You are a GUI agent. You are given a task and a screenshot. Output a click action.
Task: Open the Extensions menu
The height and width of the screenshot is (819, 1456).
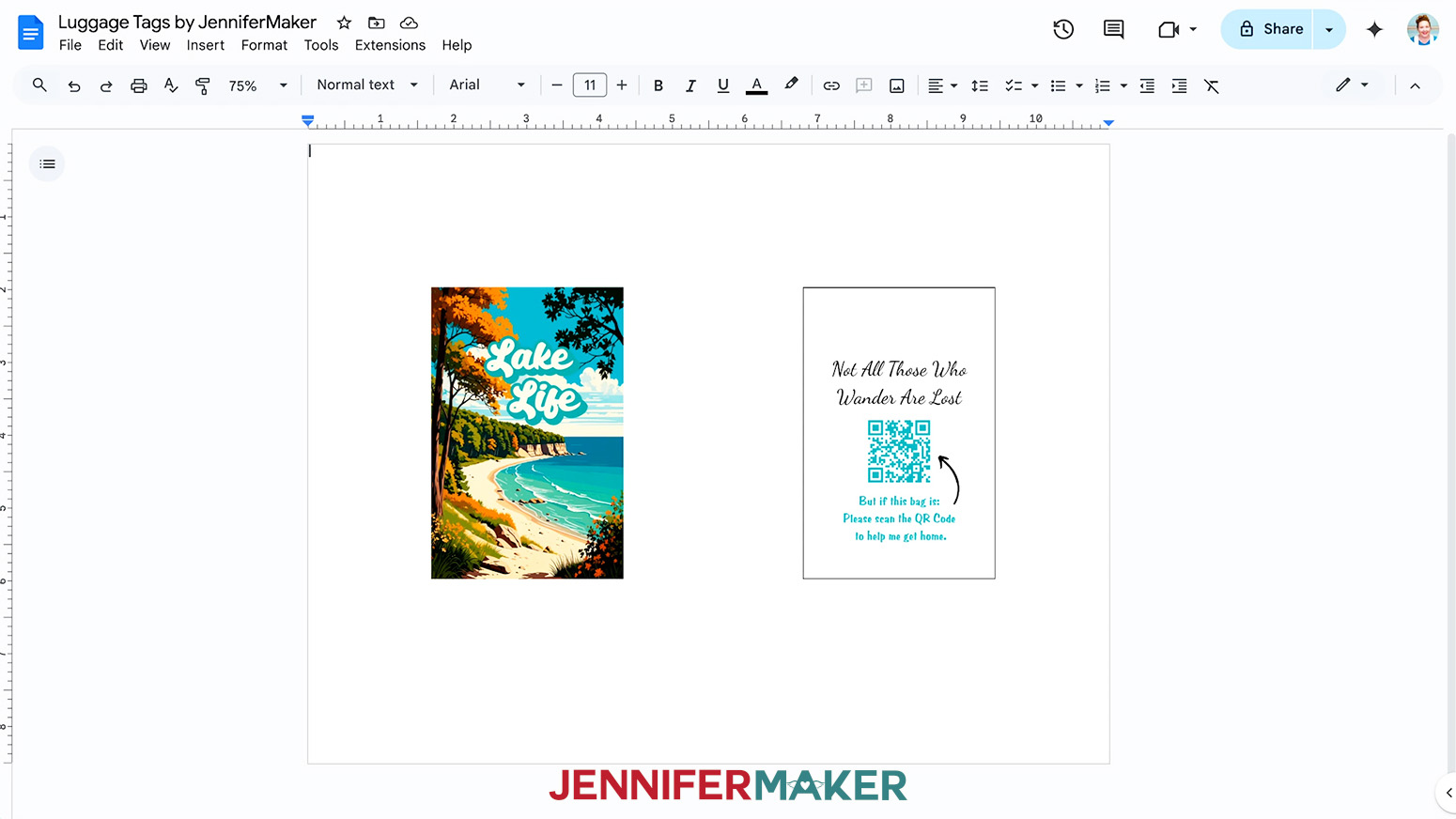pos(390,45)
